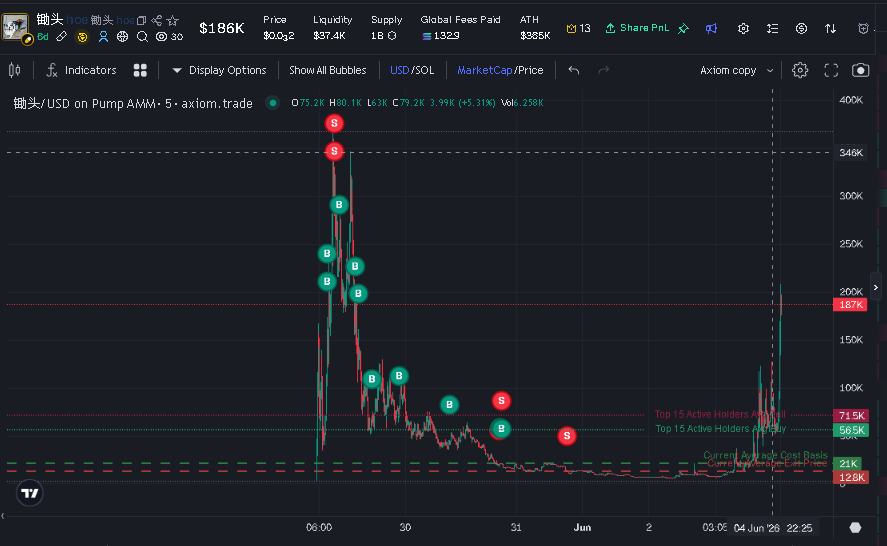887x546 pixels.
Task: Switch chart to MarketCap mode
Action: pyautogui.click(x=484, y=70)
